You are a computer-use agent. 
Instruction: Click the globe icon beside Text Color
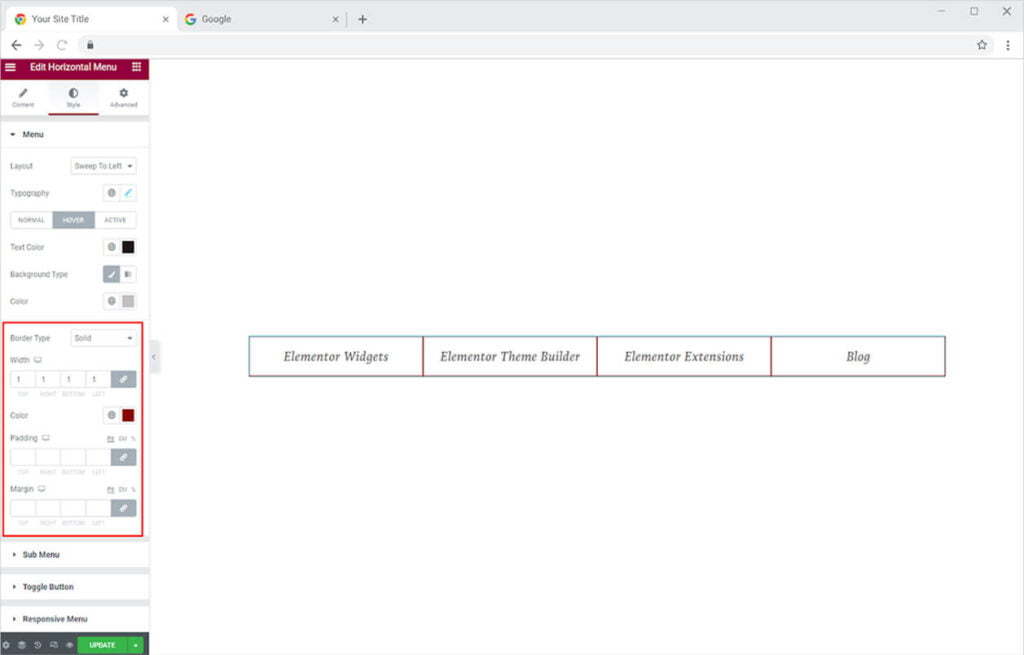[x=112, y=247]
